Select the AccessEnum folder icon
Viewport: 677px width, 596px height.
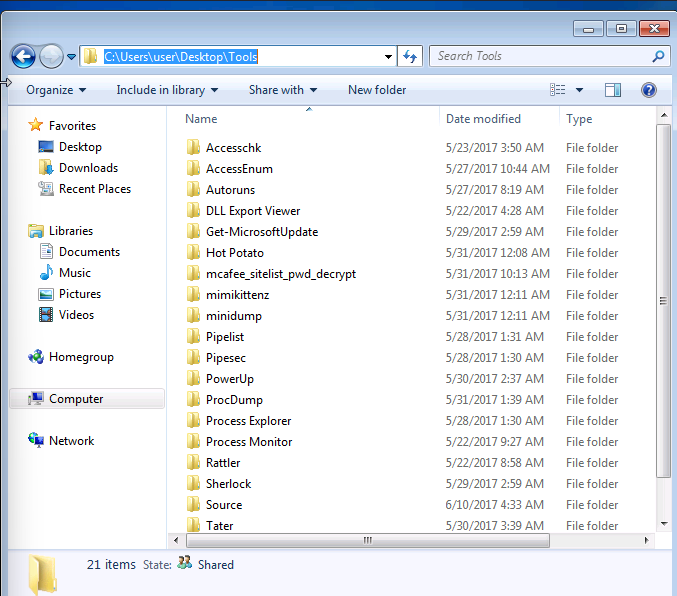pos(193,168)
